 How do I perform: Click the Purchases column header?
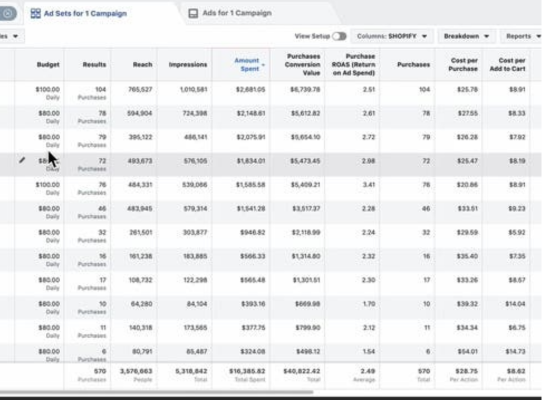click(413, 65)
